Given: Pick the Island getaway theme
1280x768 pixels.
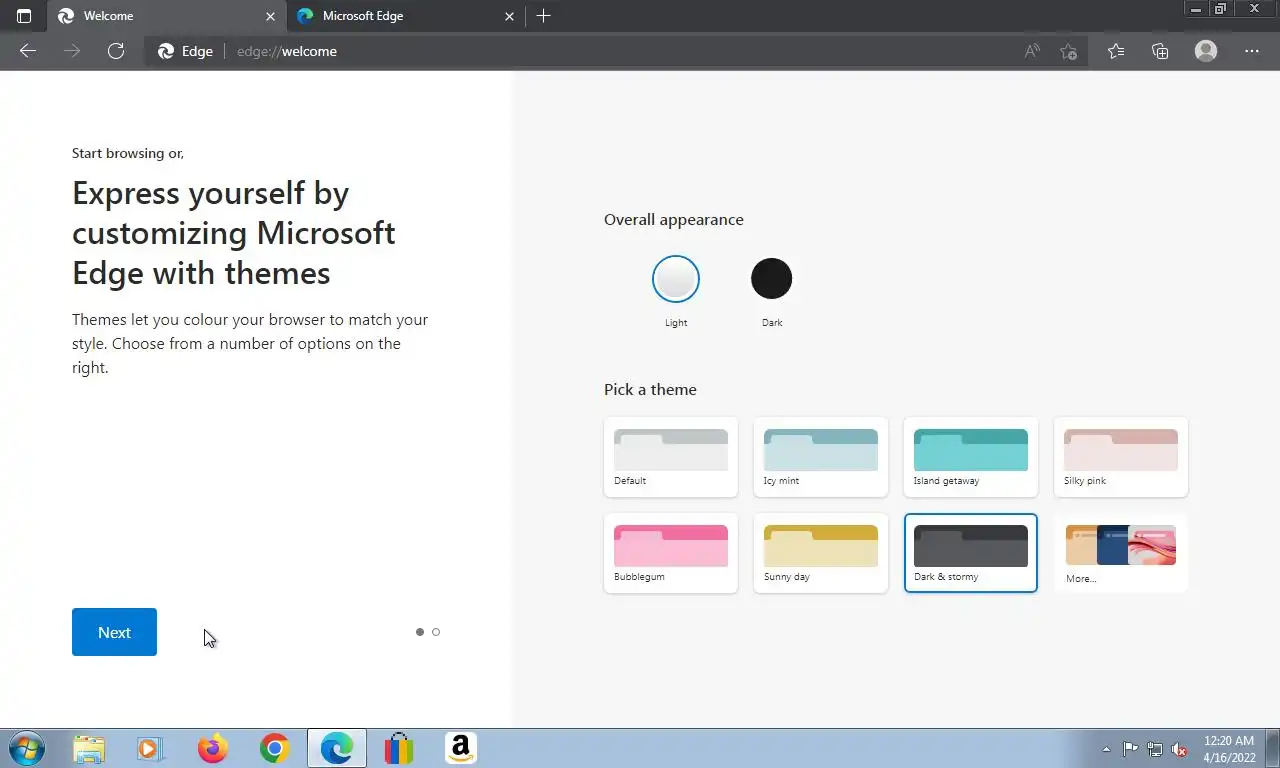Looking at the screenshot, I should pos(971,457).
